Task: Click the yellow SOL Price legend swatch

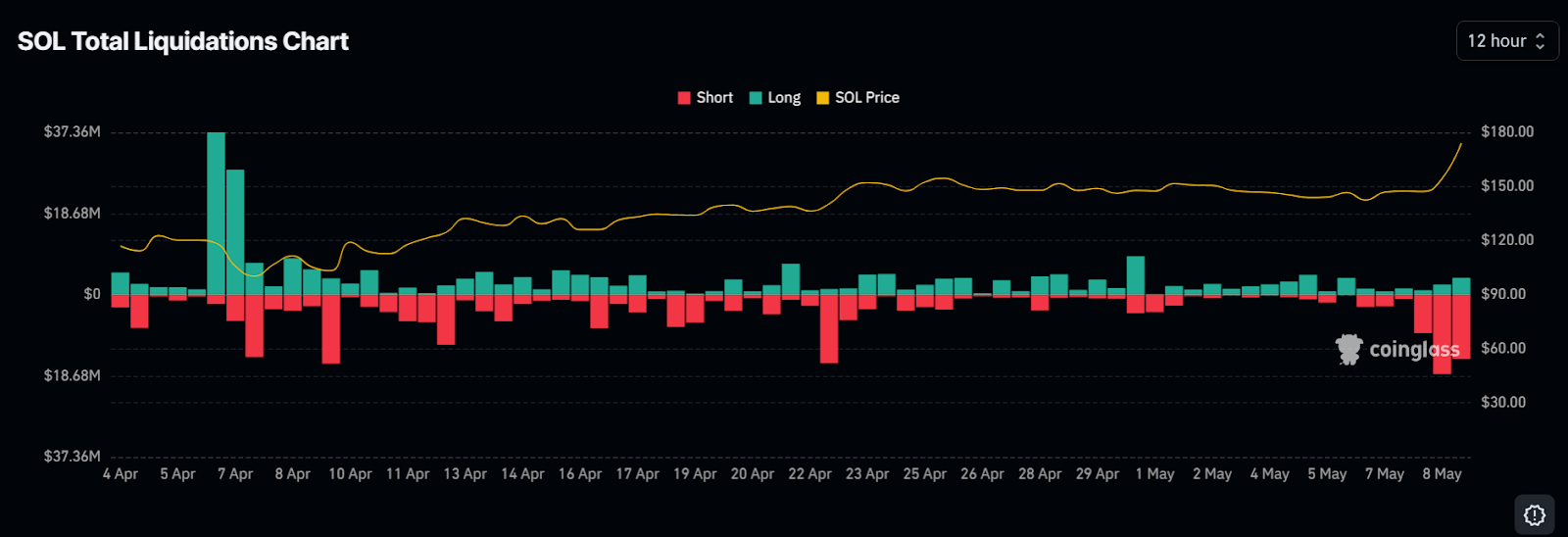Action: coord(823,98)
